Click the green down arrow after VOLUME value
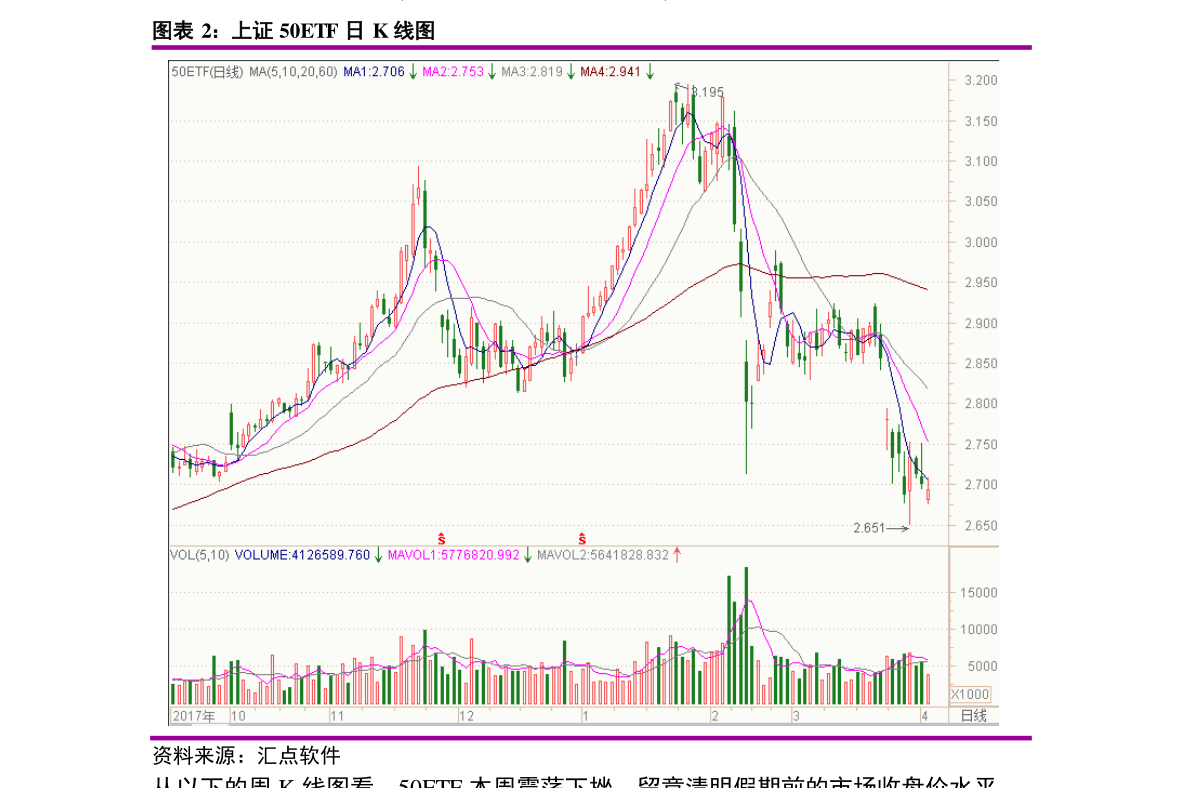This screenshot has height=788, width=1191. [378, 554]
